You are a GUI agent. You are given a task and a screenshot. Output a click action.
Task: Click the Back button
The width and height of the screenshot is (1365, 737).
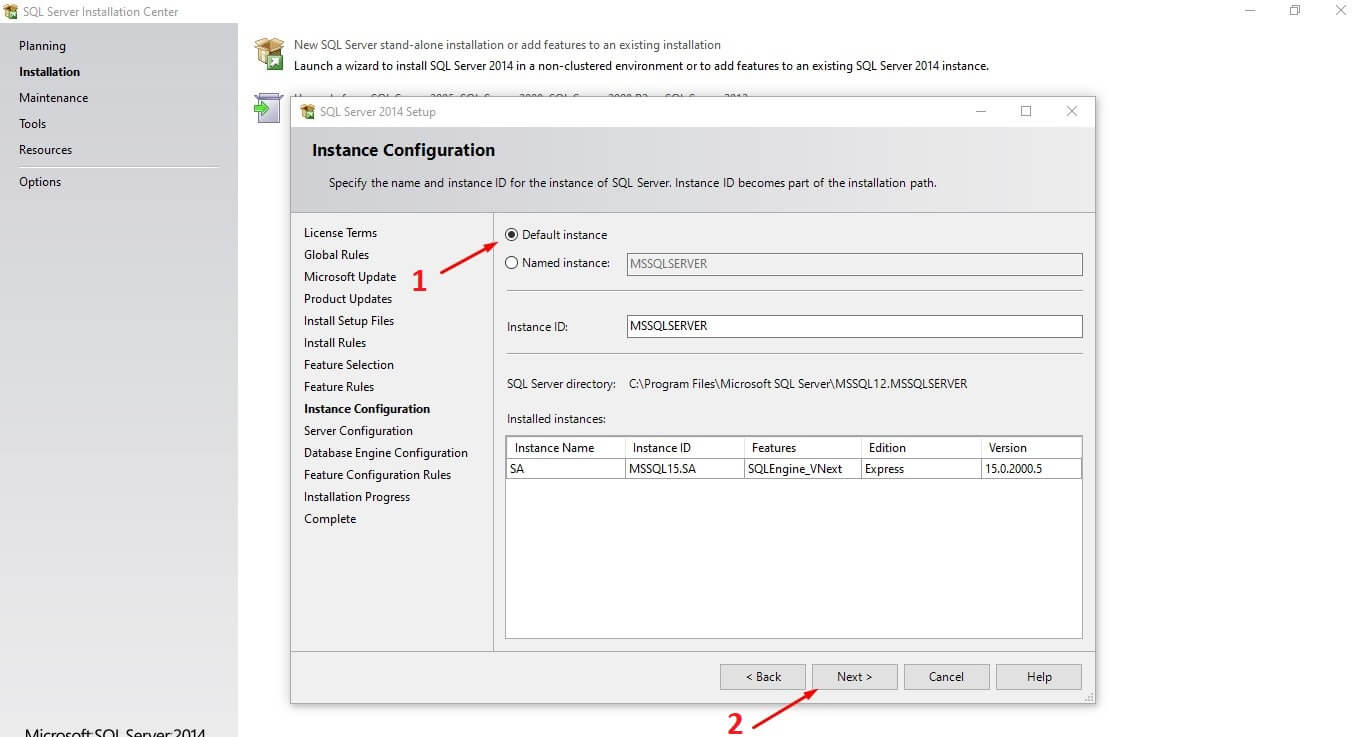762,677
